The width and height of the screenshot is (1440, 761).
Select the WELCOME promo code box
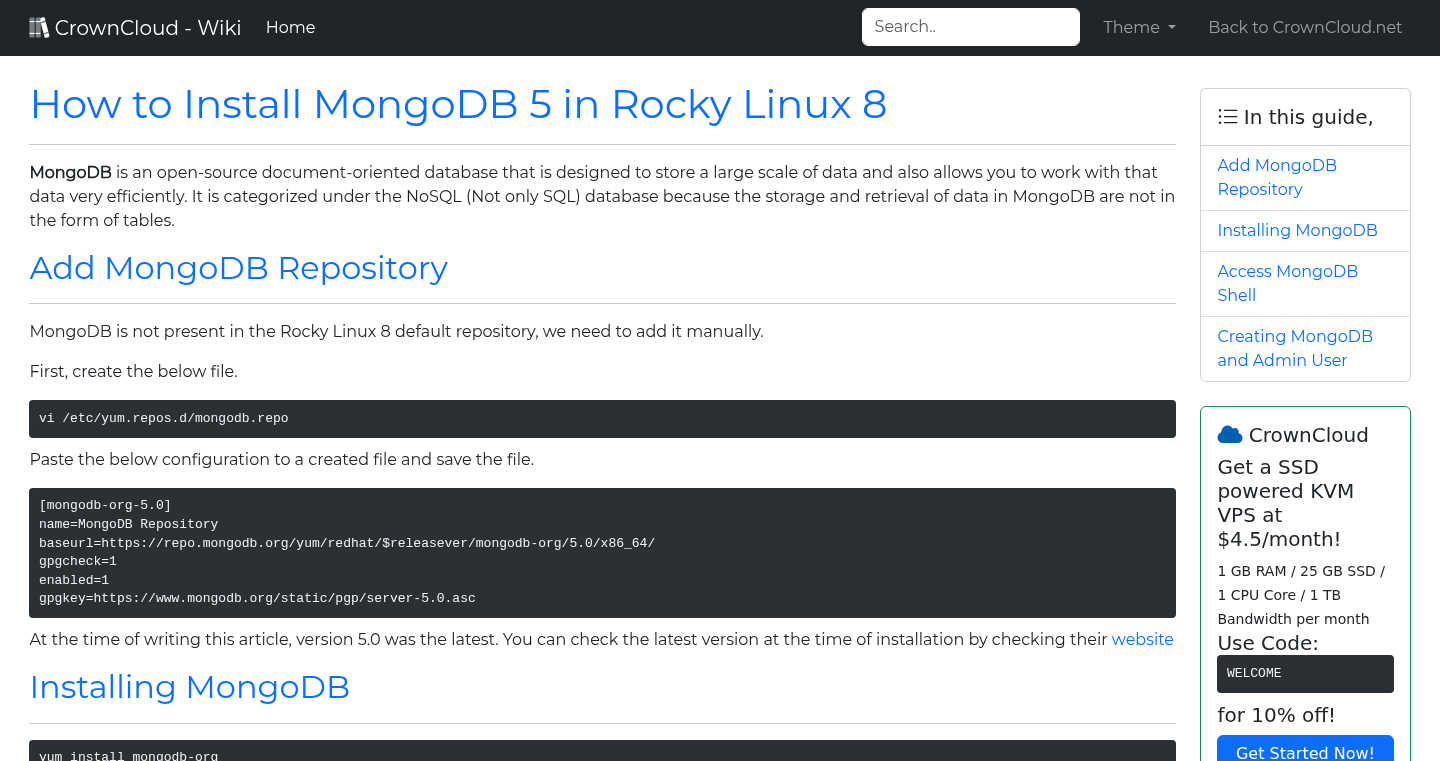[1305, 673]
